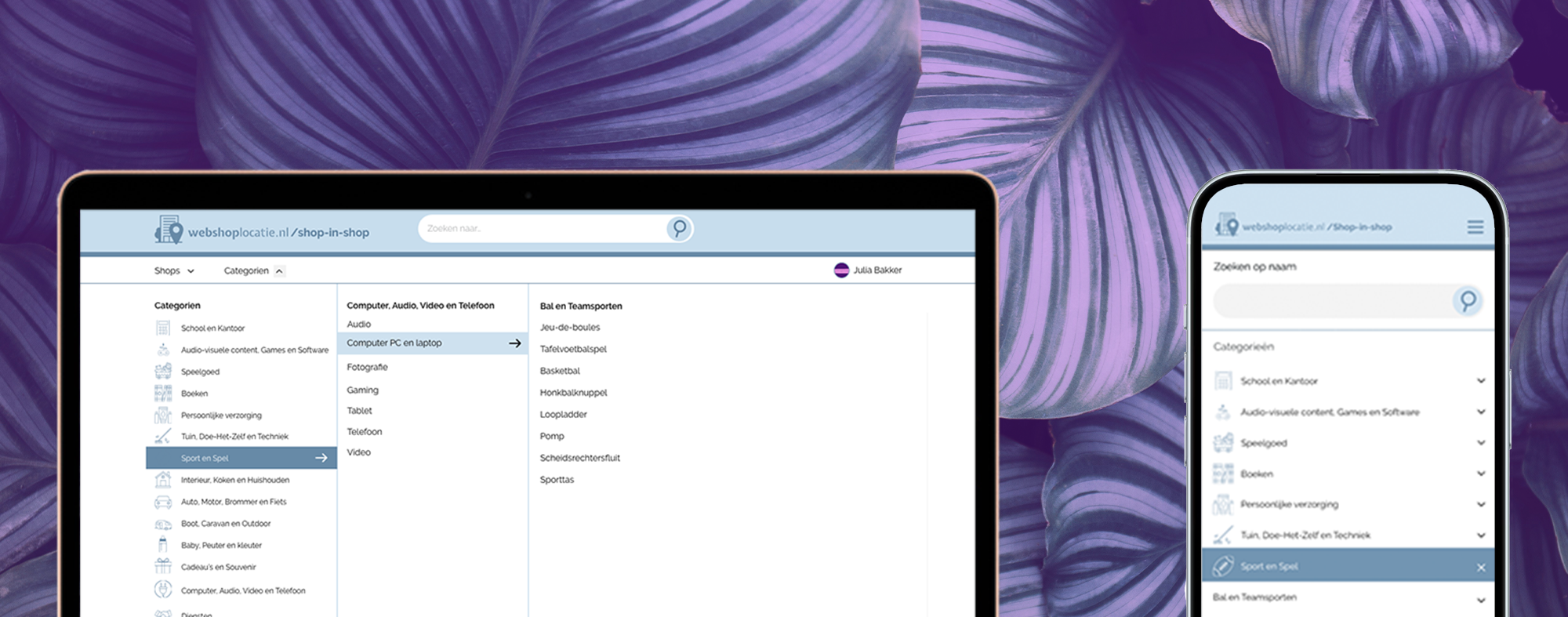Image resolution: width=1568 pixels, height=617 pixels.
Task: Open the Basketbal link
Action: 560,371
